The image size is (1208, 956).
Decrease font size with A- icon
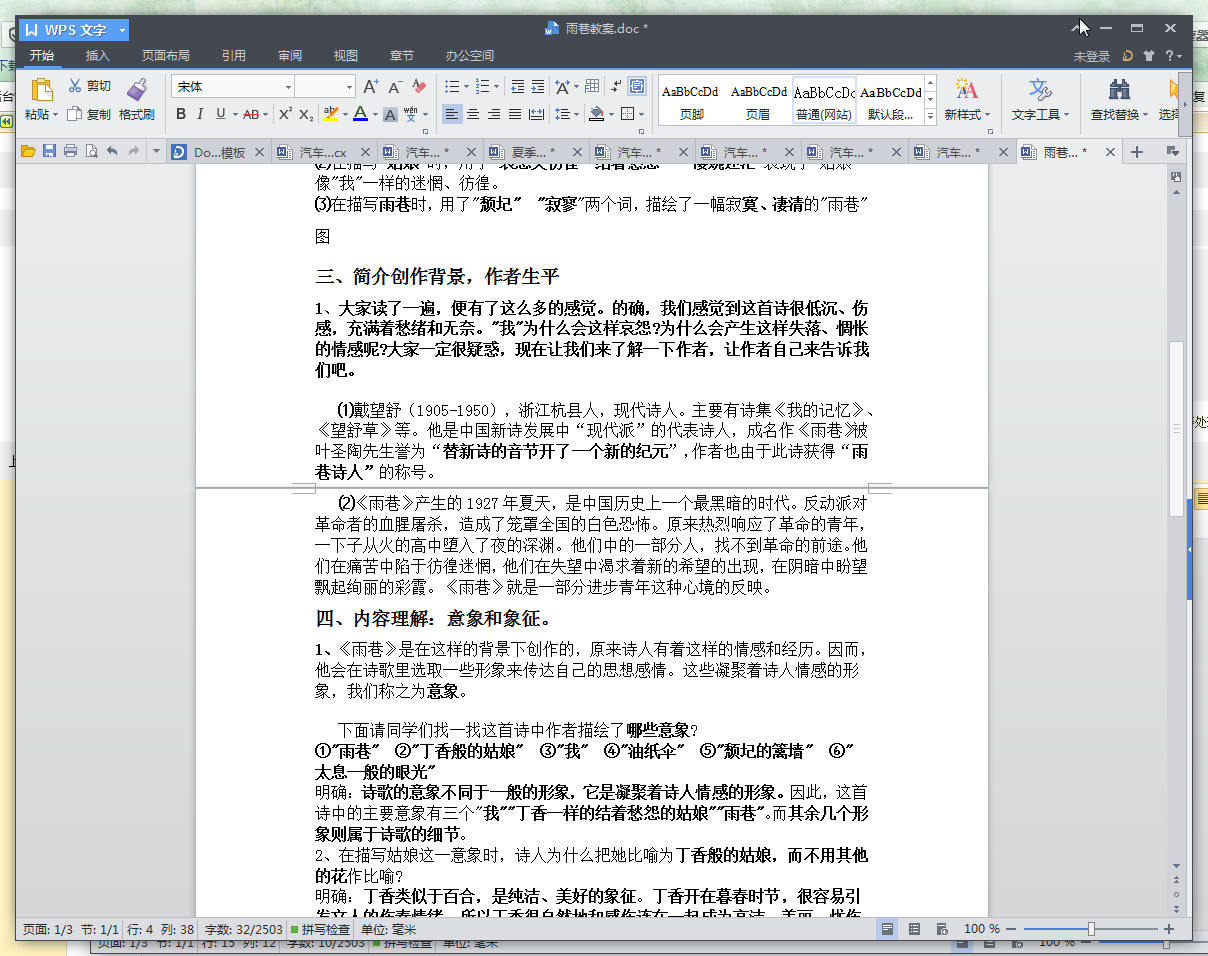click(x=395, y=87)
